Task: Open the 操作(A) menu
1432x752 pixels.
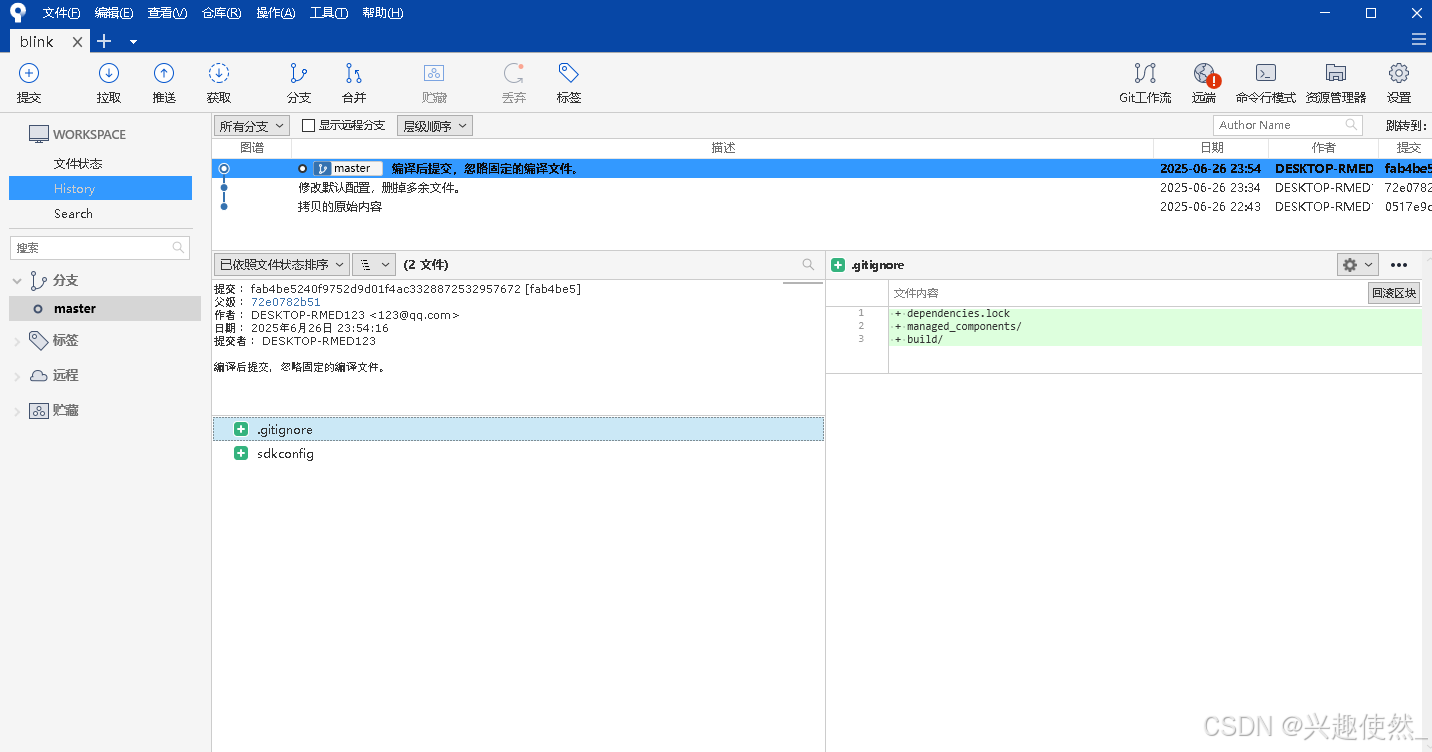Action: click(x=275, y=13)
